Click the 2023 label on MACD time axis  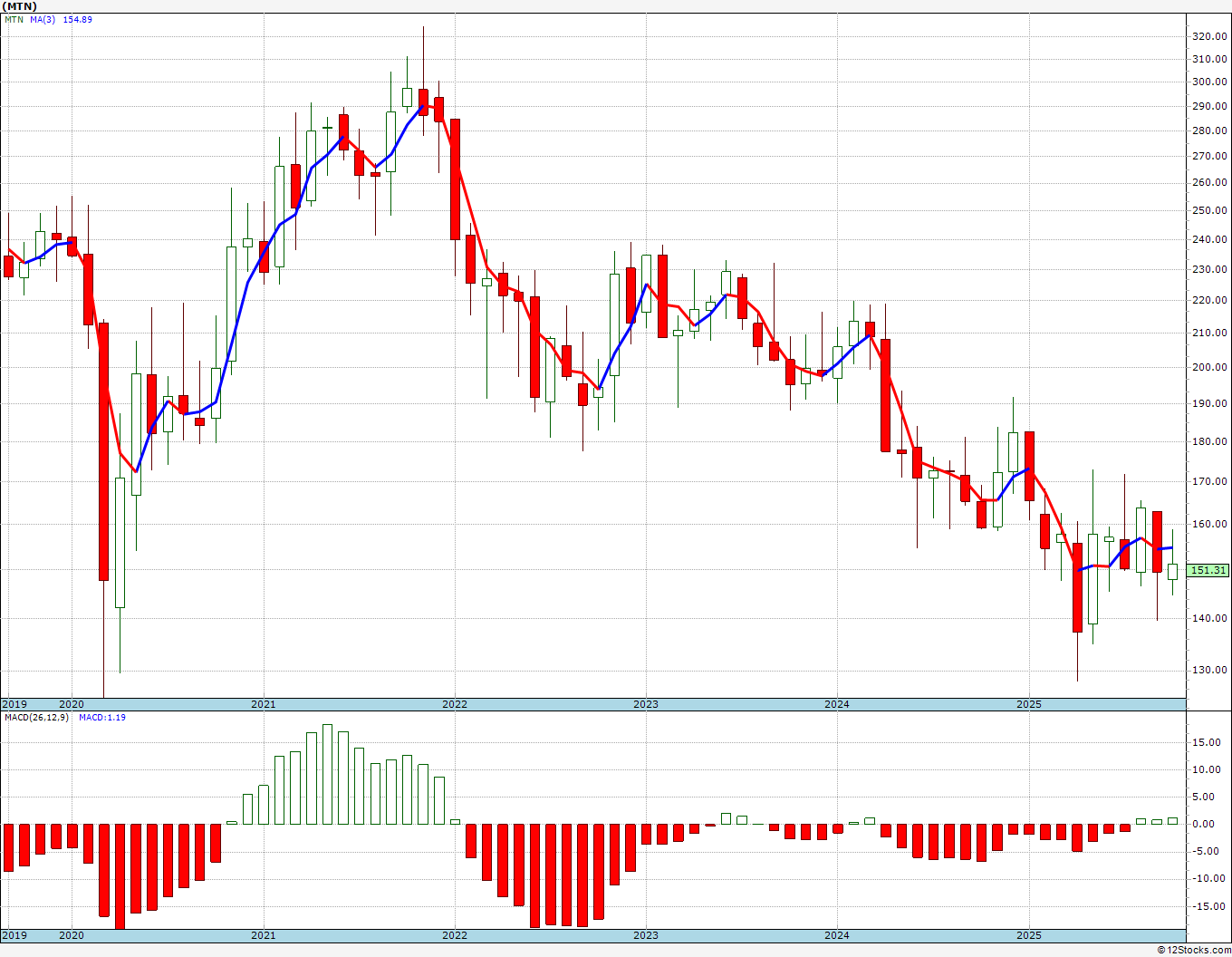click(645, 935)
